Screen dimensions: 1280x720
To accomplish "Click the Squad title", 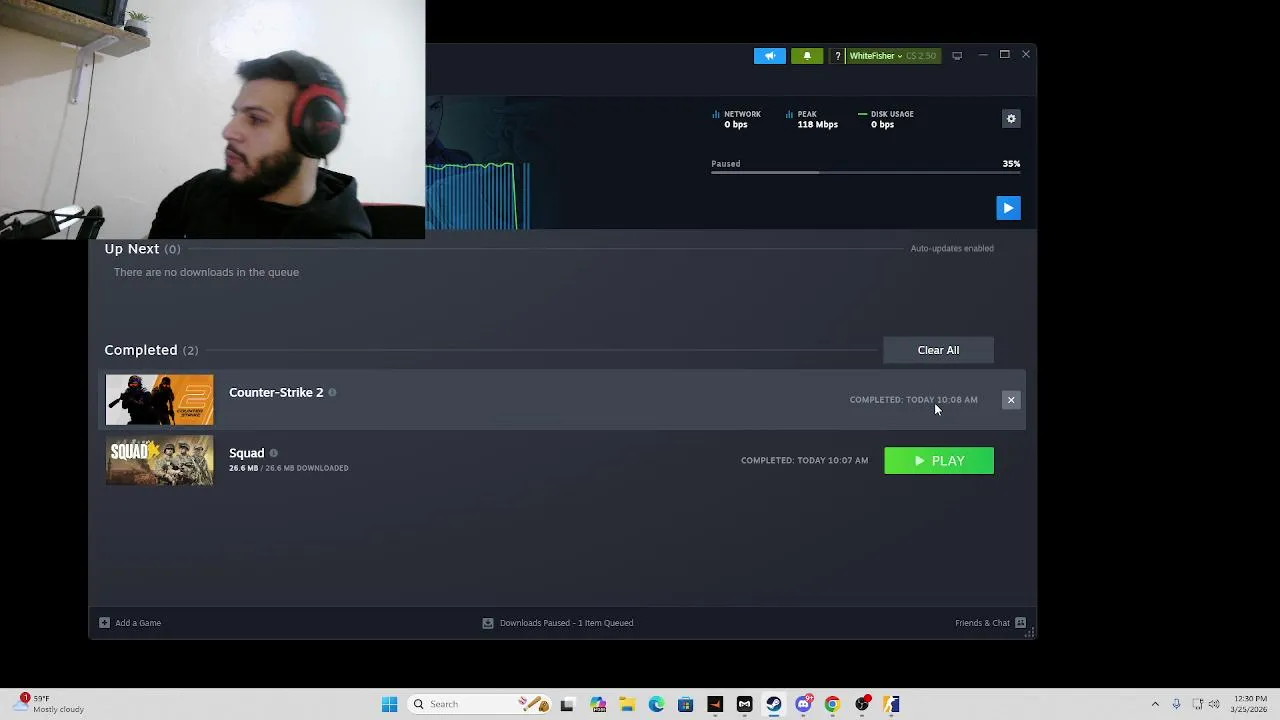I will point(246,453).
